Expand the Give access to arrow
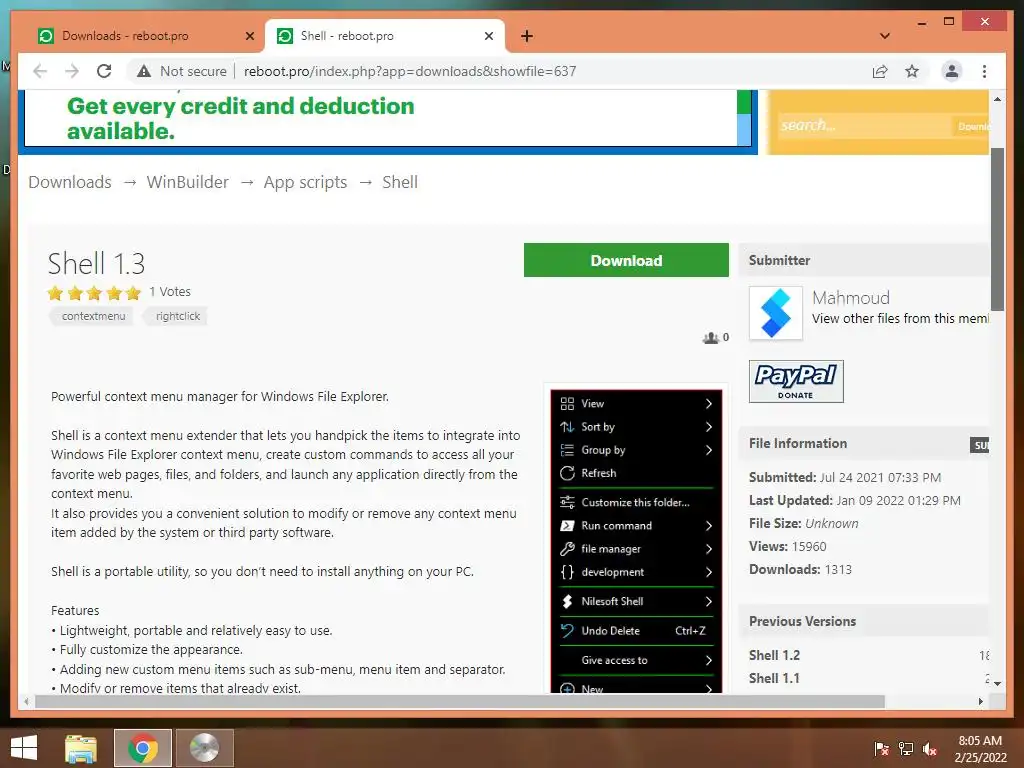Image resolution: width=1024 pixels, height=768 pixels. click(709, 660)
